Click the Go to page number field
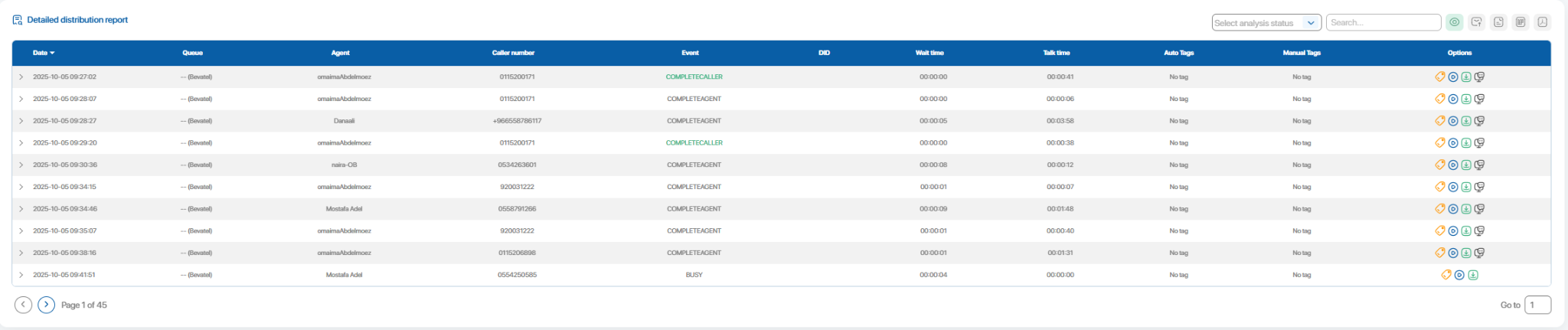This screenshot has height=330, width=1568. pos(1537,305)
